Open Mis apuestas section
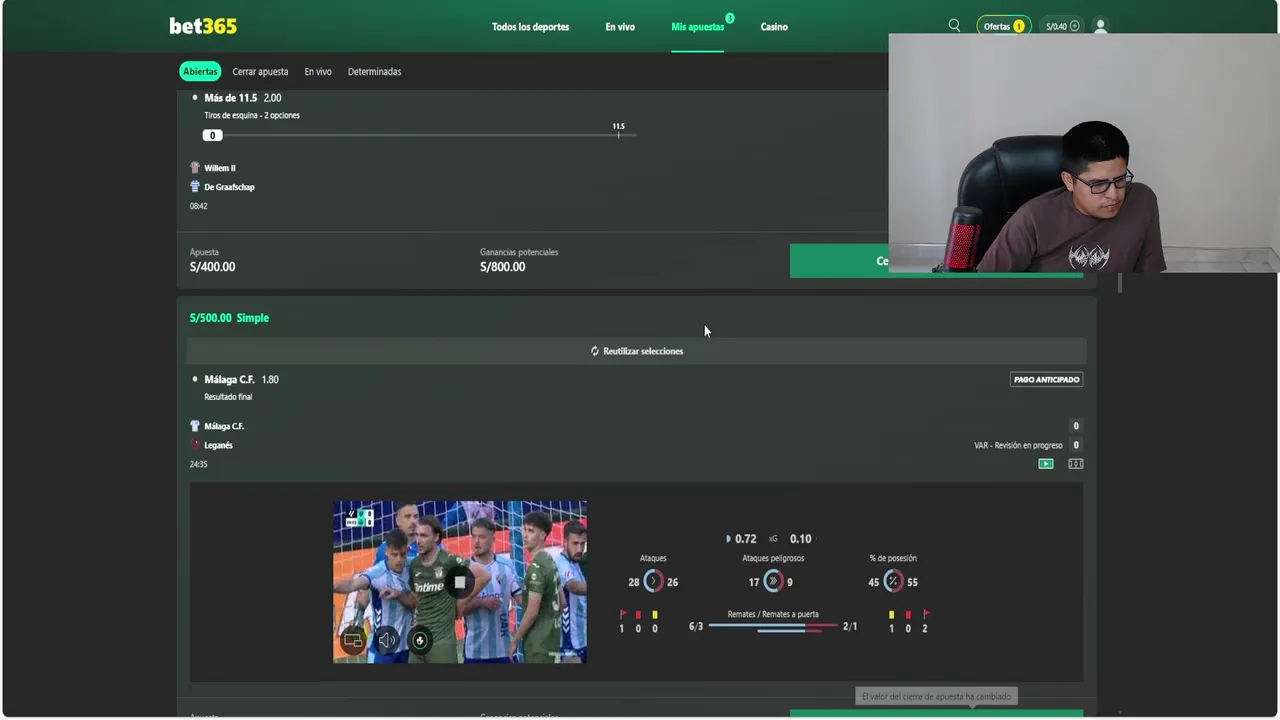The image size is (1280, 720). pos(697,27)
